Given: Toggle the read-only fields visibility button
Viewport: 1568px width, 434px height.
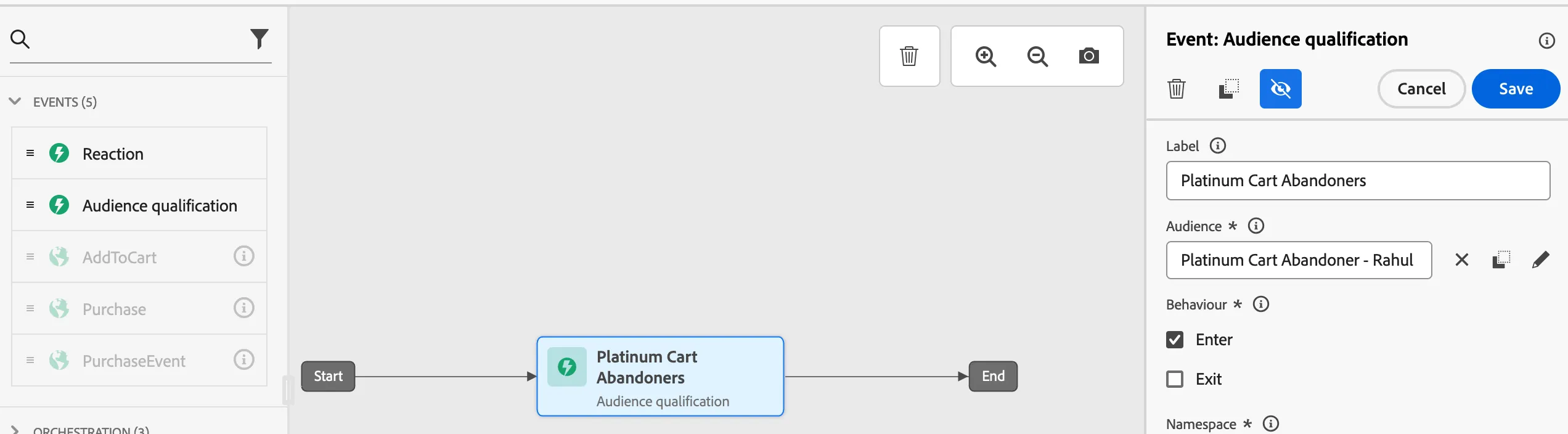Looking at the screenshot, I should click(1281, 89).
